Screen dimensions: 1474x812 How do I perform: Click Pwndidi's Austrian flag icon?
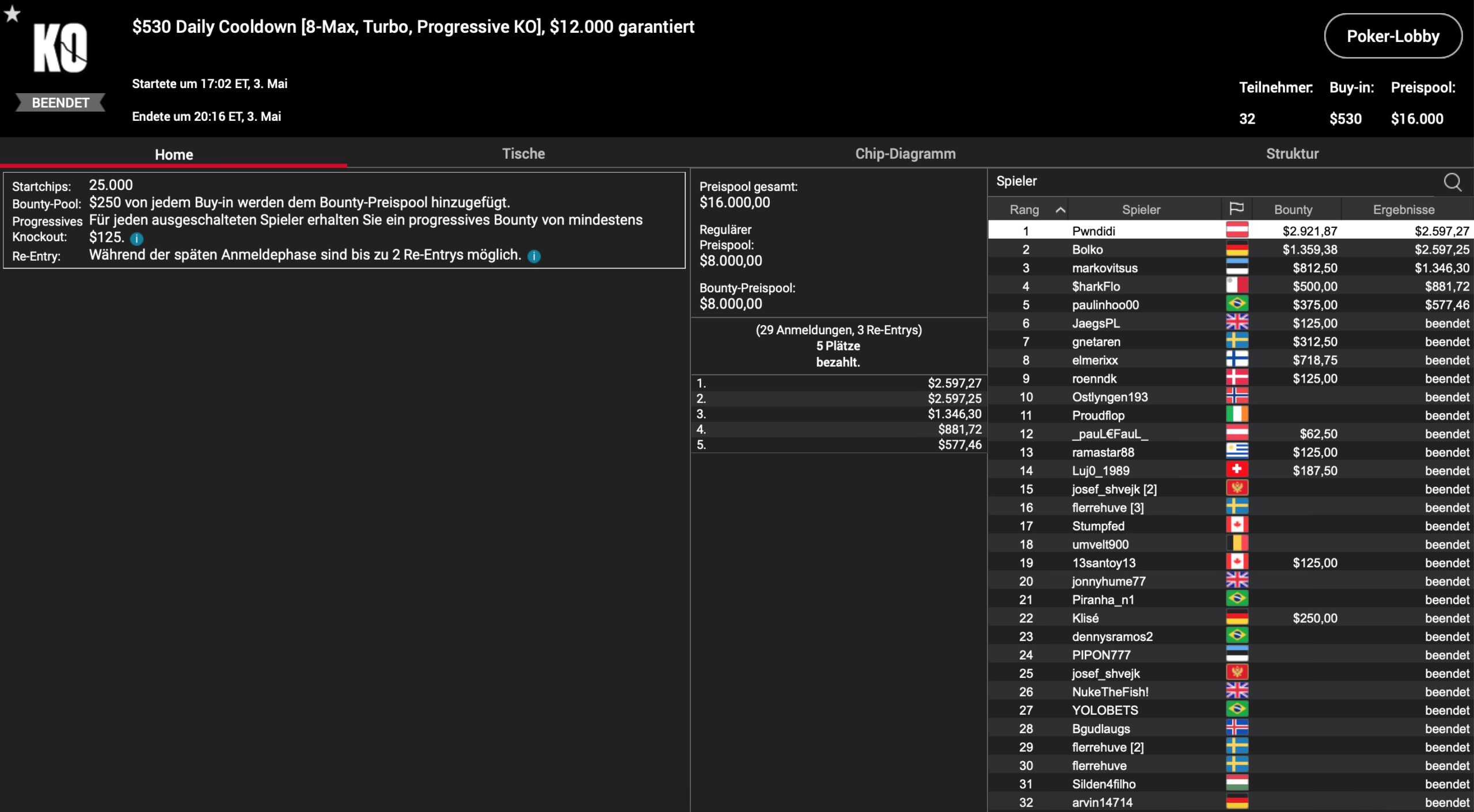[1237, 230]
